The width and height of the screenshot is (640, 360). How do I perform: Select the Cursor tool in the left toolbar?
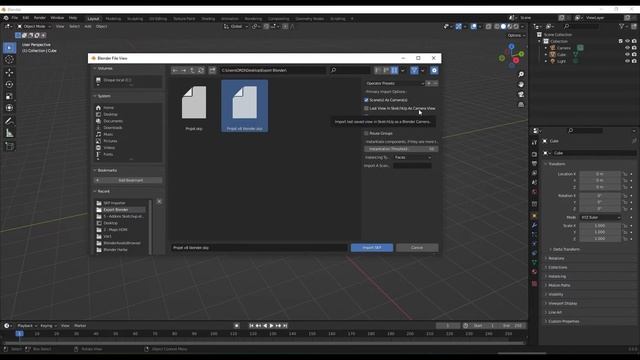(9, 60)
